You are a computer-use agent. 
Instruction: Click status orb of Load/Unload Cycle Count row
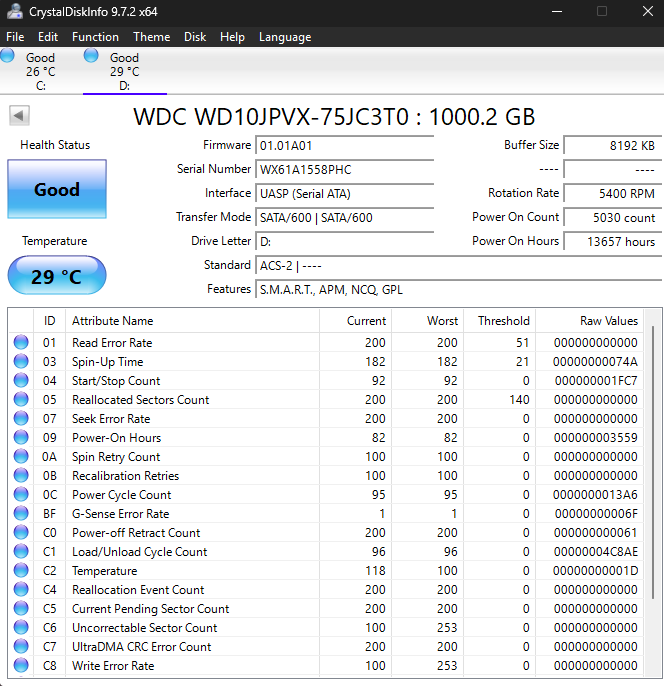click(x=21, y=551)
